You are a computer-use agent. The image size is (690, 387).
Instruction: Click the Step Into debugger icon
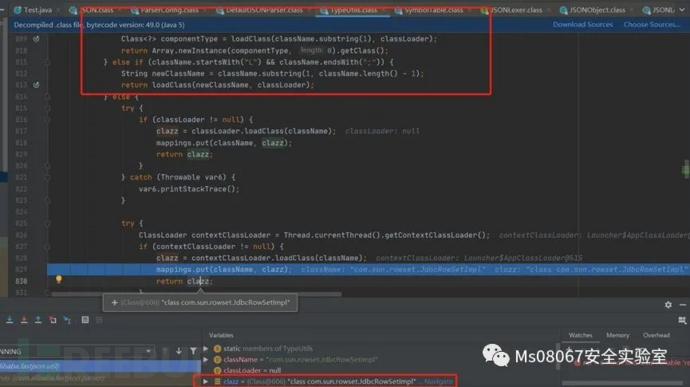pos(9,320)
